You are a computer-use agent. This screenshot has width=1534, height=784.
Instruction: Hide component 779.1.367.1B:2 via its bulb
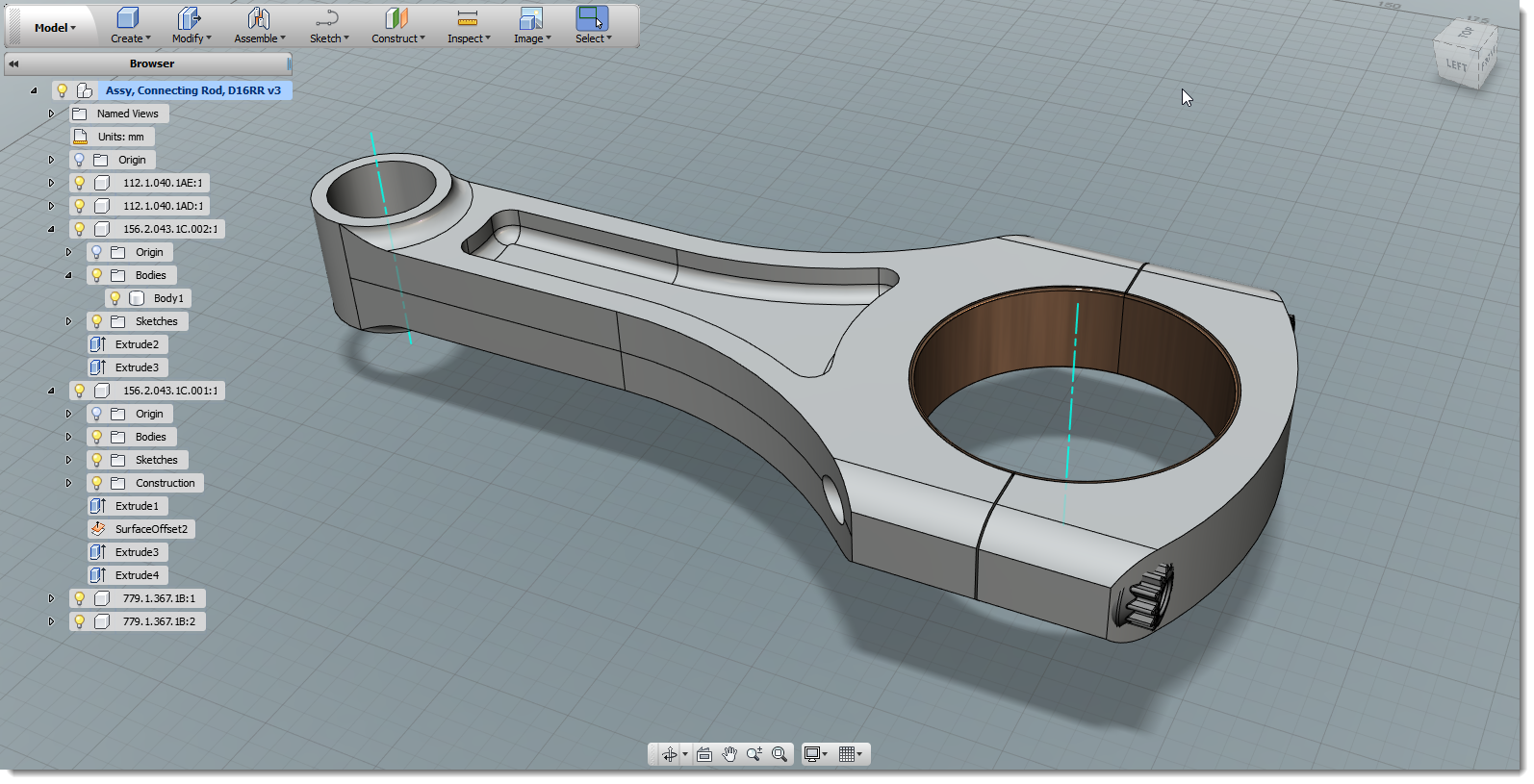(79, 621)
